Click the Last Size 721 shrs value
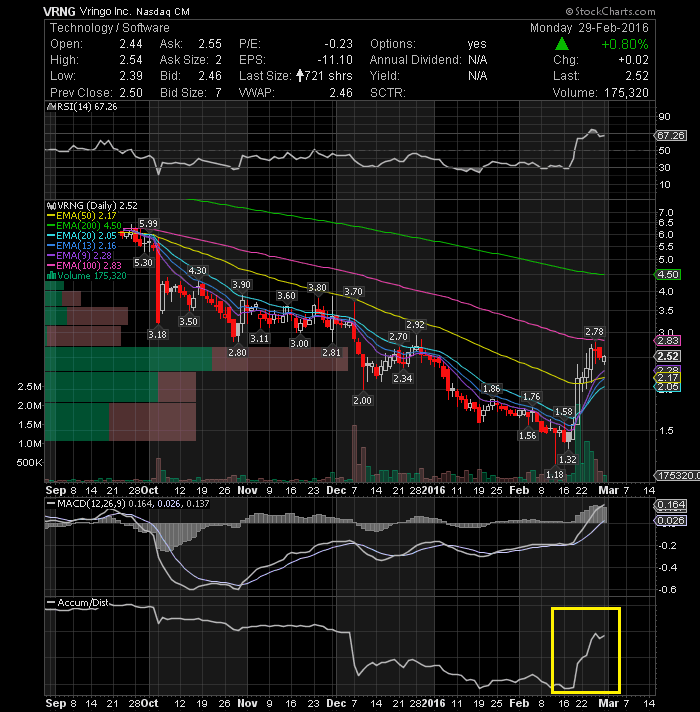This screenshot has width=700, height=712. 328,76
